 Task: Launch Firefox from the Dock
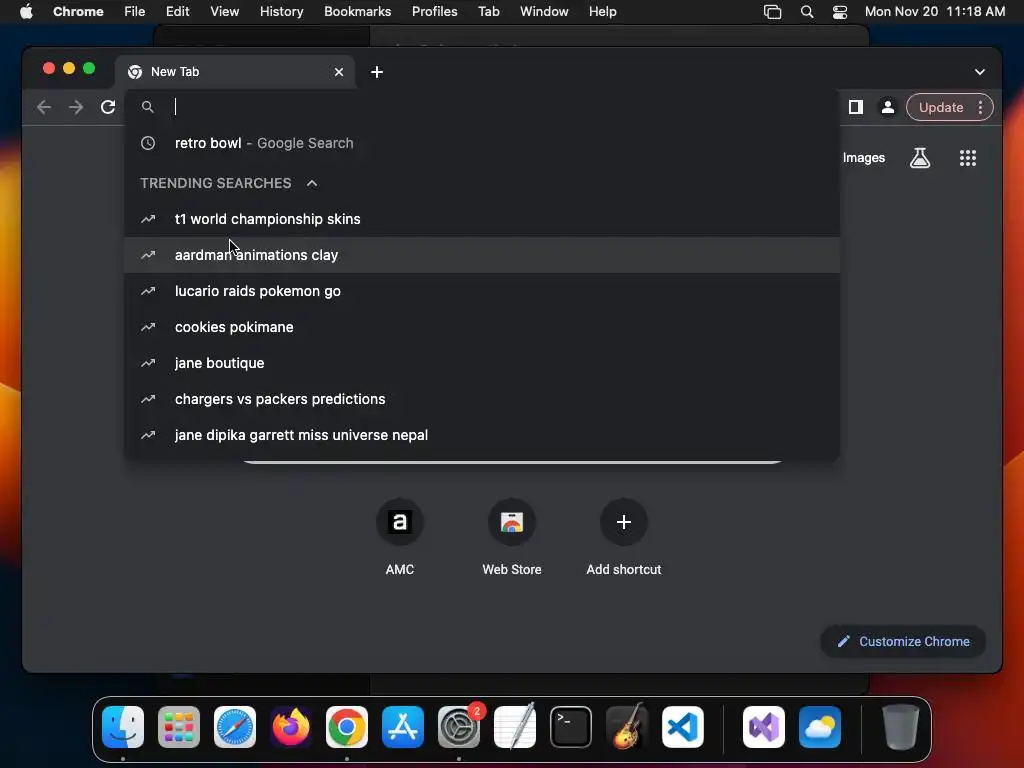click(x=291, y=727)
